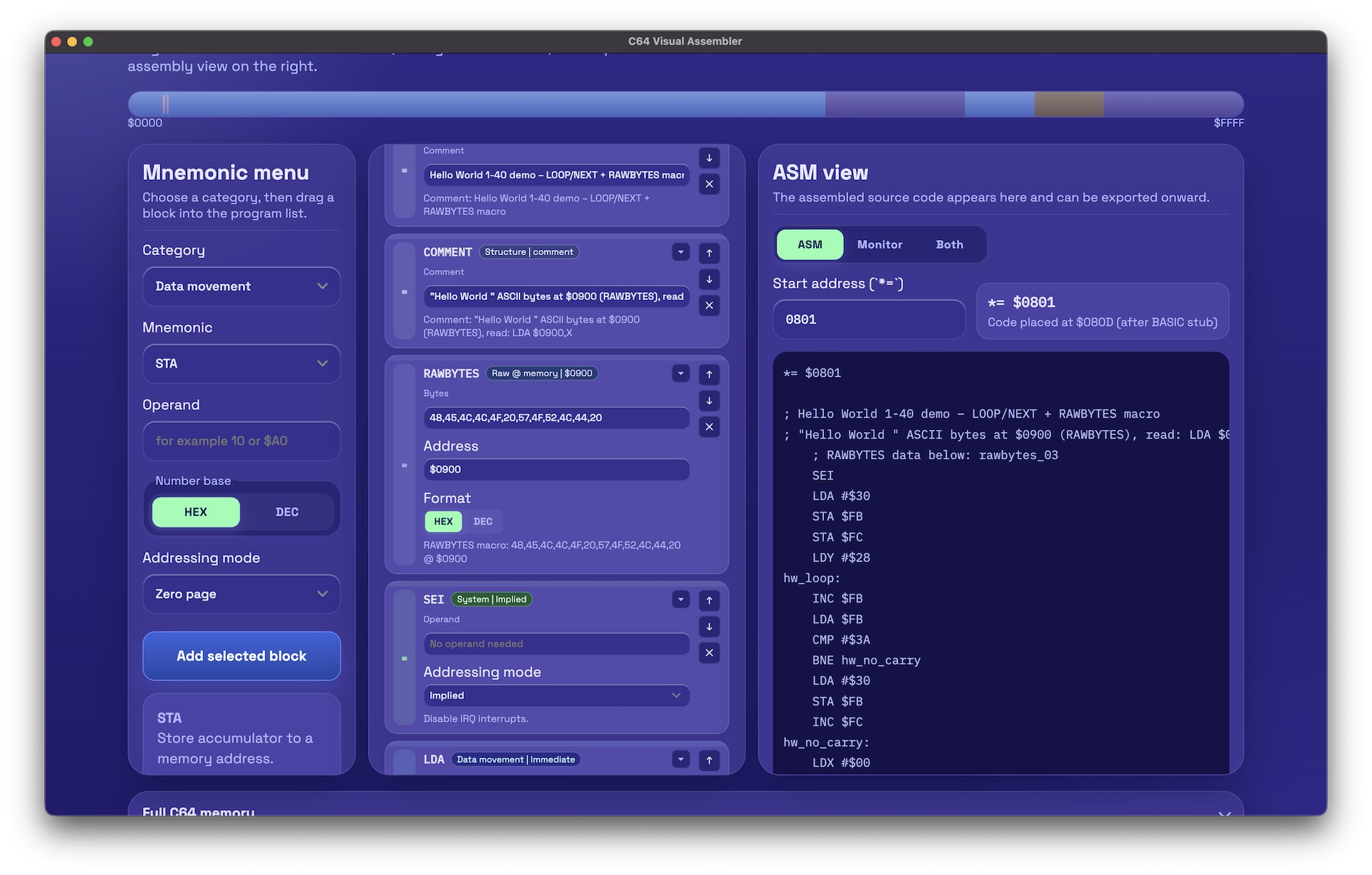
Task: Collapse the SEI block
Action: tap(680, 600)
